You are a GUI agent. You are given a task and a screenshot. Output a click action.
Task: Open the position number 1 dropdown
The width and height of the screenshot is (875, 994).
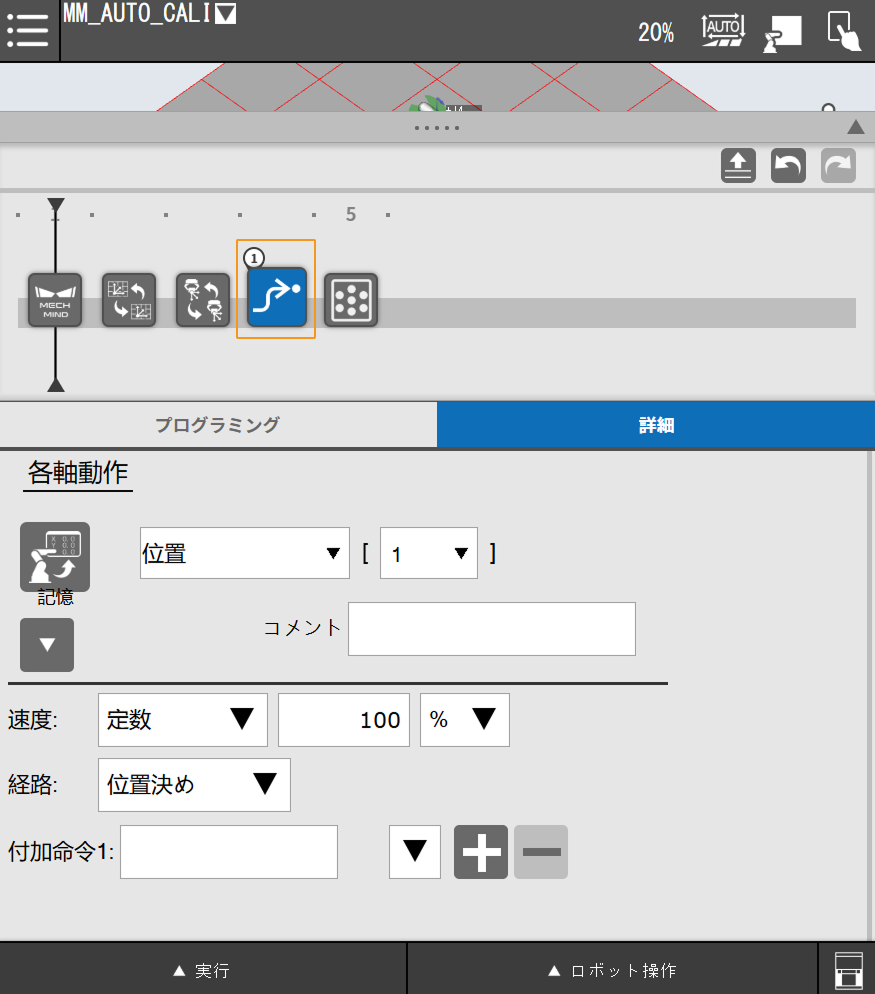429,553
